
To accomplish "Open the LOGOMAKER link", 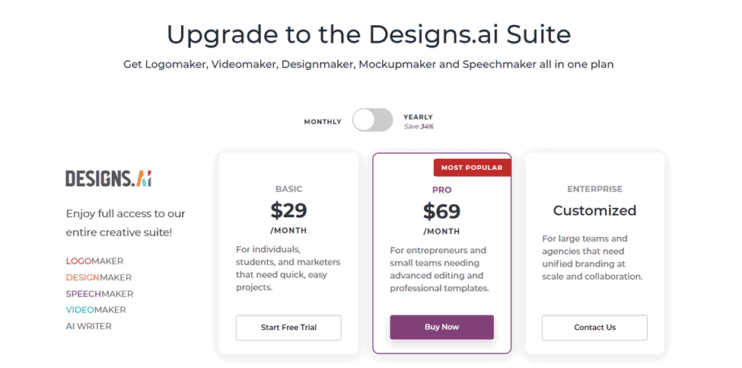I will click(95, 261).
